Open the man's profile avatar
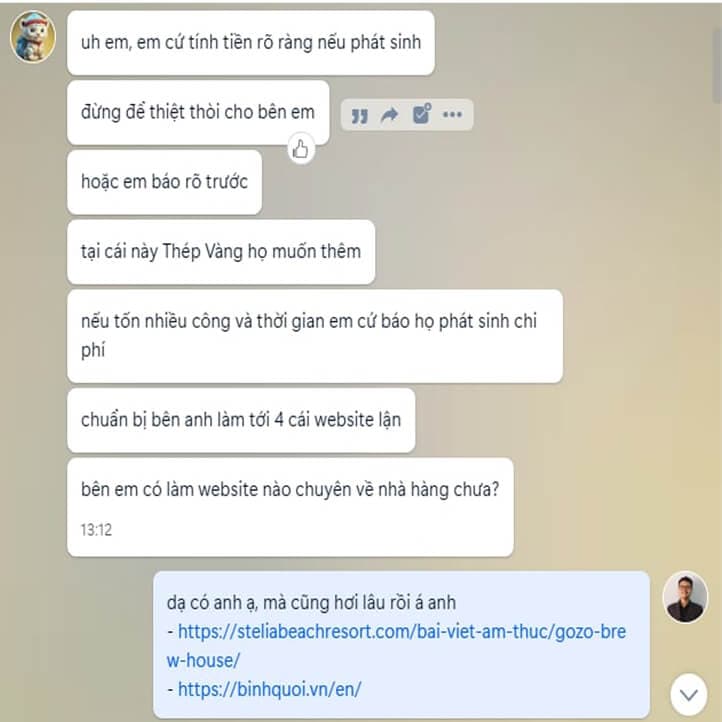 [685, 597]
